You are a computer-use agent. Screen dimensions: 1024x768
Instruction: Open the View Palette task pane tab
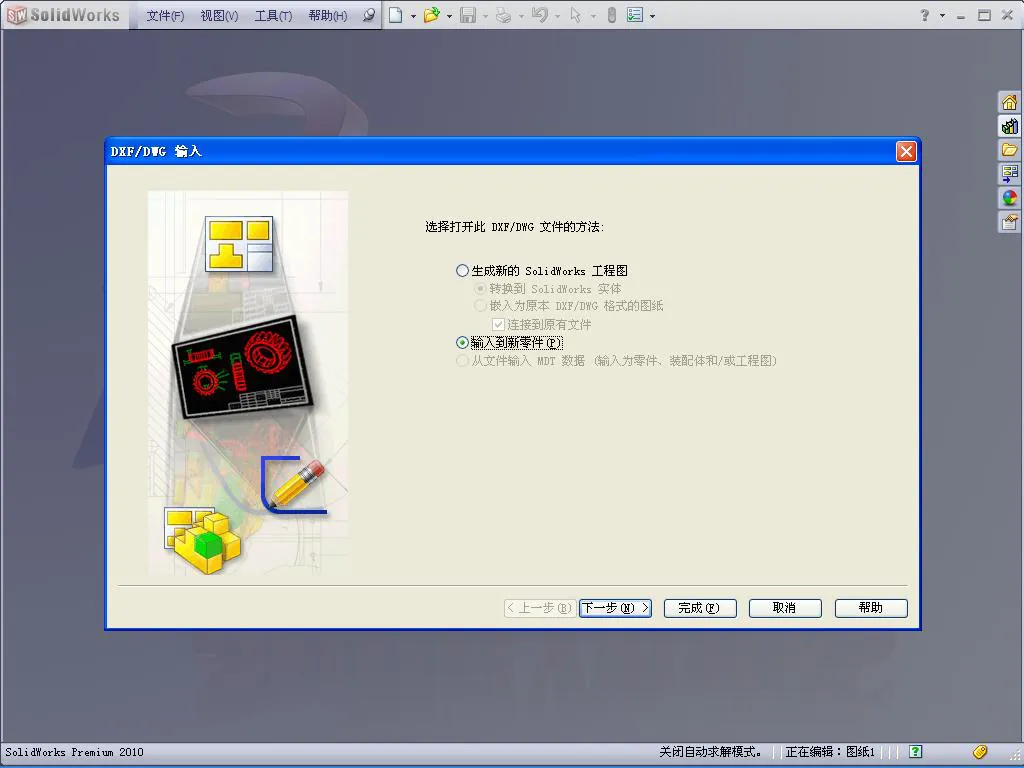pyautogui.click(x=1010, y=174)
